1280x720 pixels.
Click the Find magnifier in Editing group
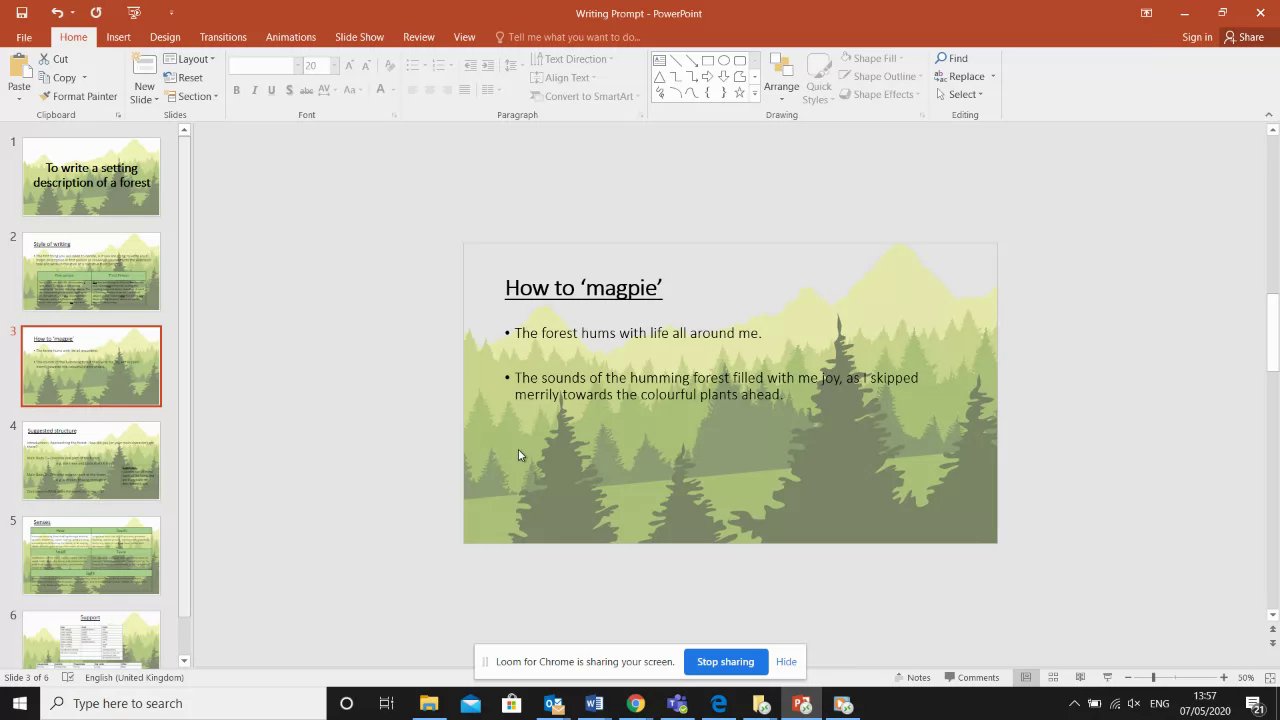(951, 58)
